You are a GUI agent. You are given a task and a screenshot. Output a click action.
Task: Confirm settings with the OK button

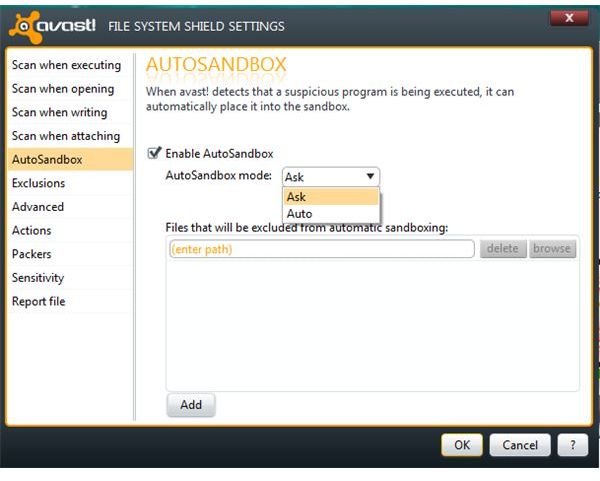[462, 445]
